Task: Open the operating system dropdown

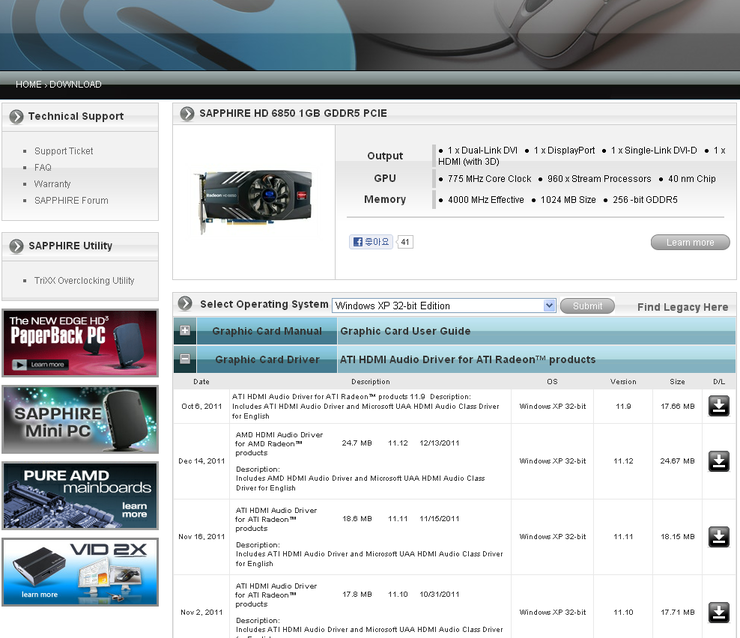Action: [444, 305]
